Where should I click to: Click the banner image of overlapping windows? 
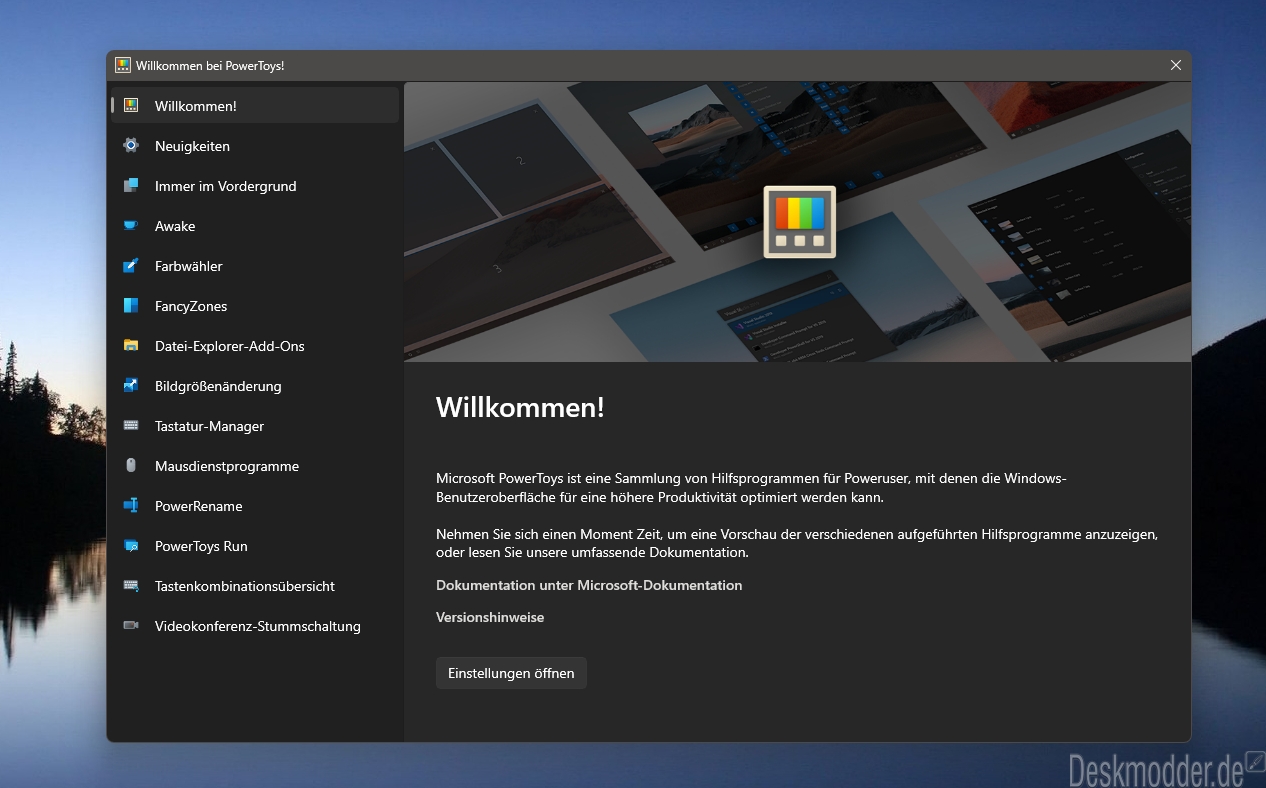[797, 221]
